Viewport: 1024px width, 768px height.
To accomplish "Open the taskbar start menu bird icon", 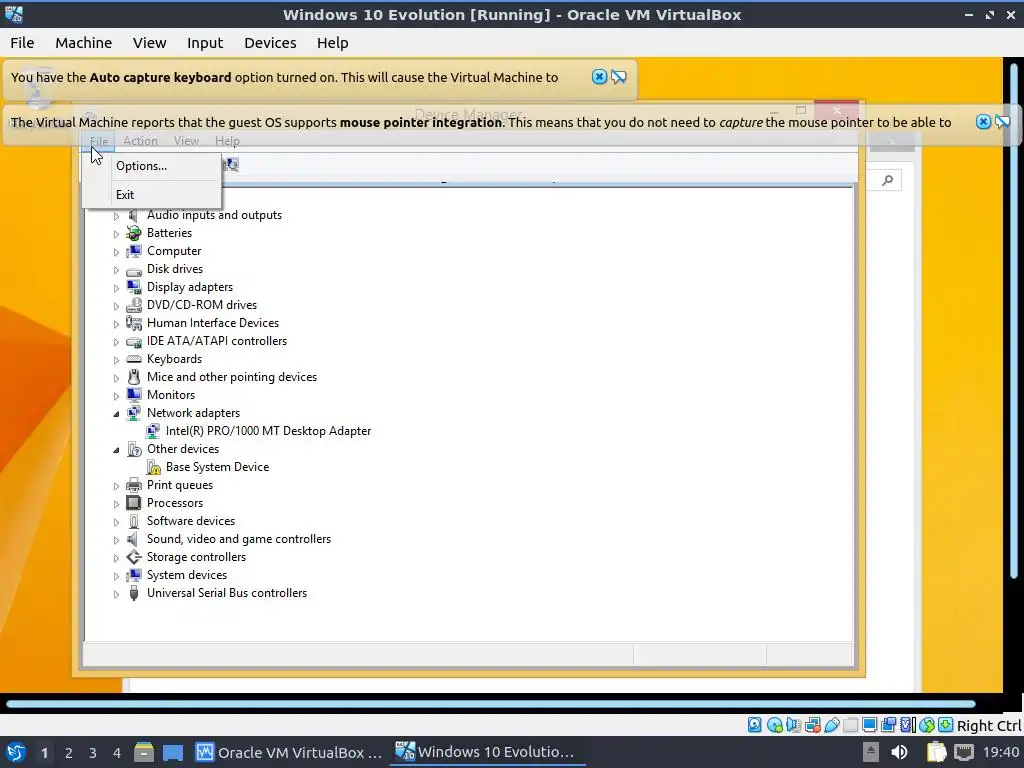I will pyautogui.click(x=16, y=752).
